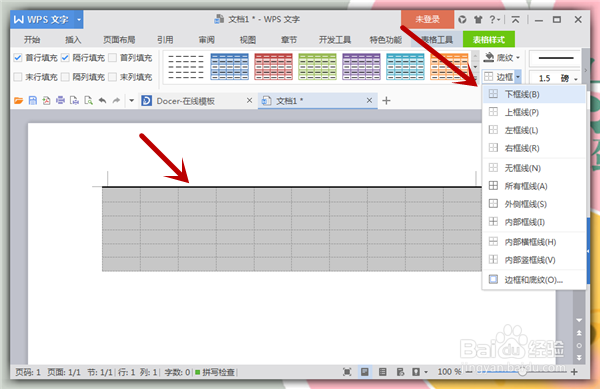
Task: Click the shading paint bucket icon
Action: (489, 58)
